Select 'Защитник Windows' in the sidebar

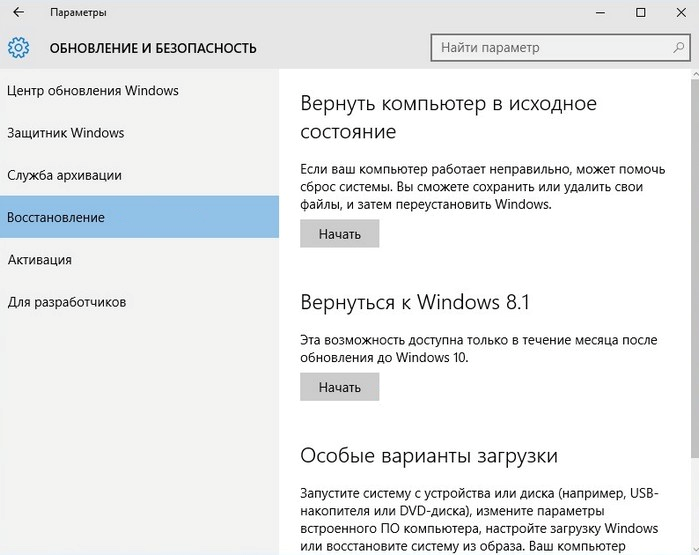[x=66, y=133]
